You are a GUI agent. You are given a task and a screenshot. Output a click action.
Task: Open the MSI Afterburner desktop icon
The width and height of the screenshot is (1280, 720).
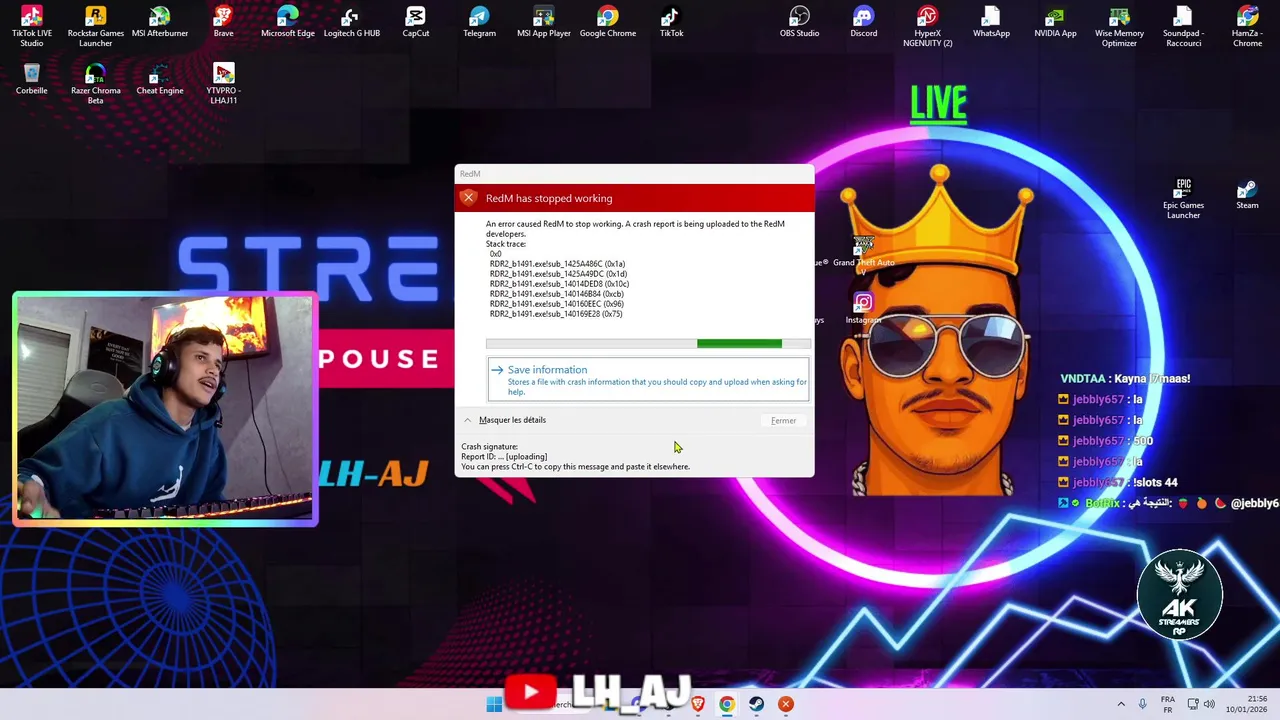point(160,22)
